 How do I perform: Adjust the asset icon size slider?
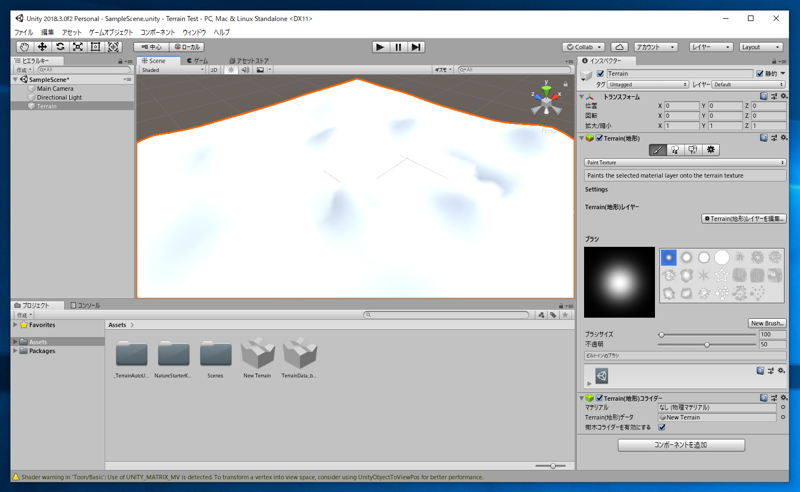click(553, 465)
